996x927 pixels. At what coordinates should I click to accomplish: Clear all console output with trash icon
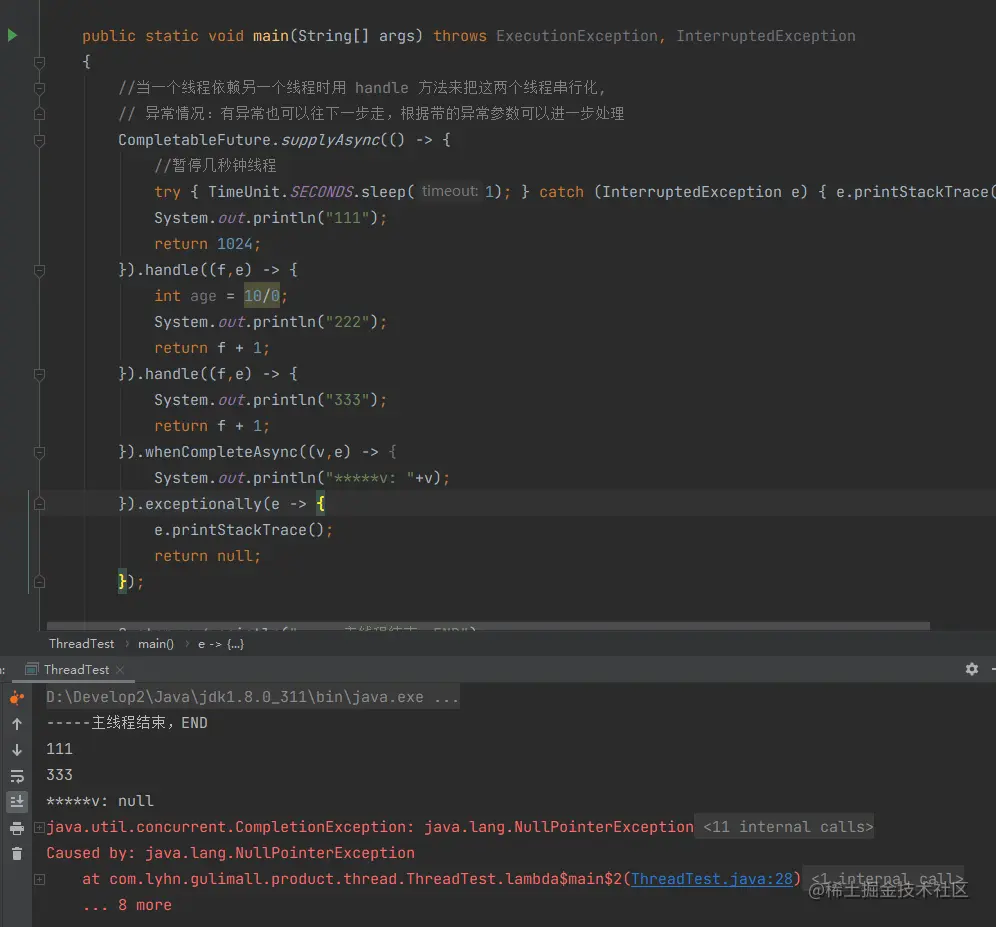tap(17, 854)
